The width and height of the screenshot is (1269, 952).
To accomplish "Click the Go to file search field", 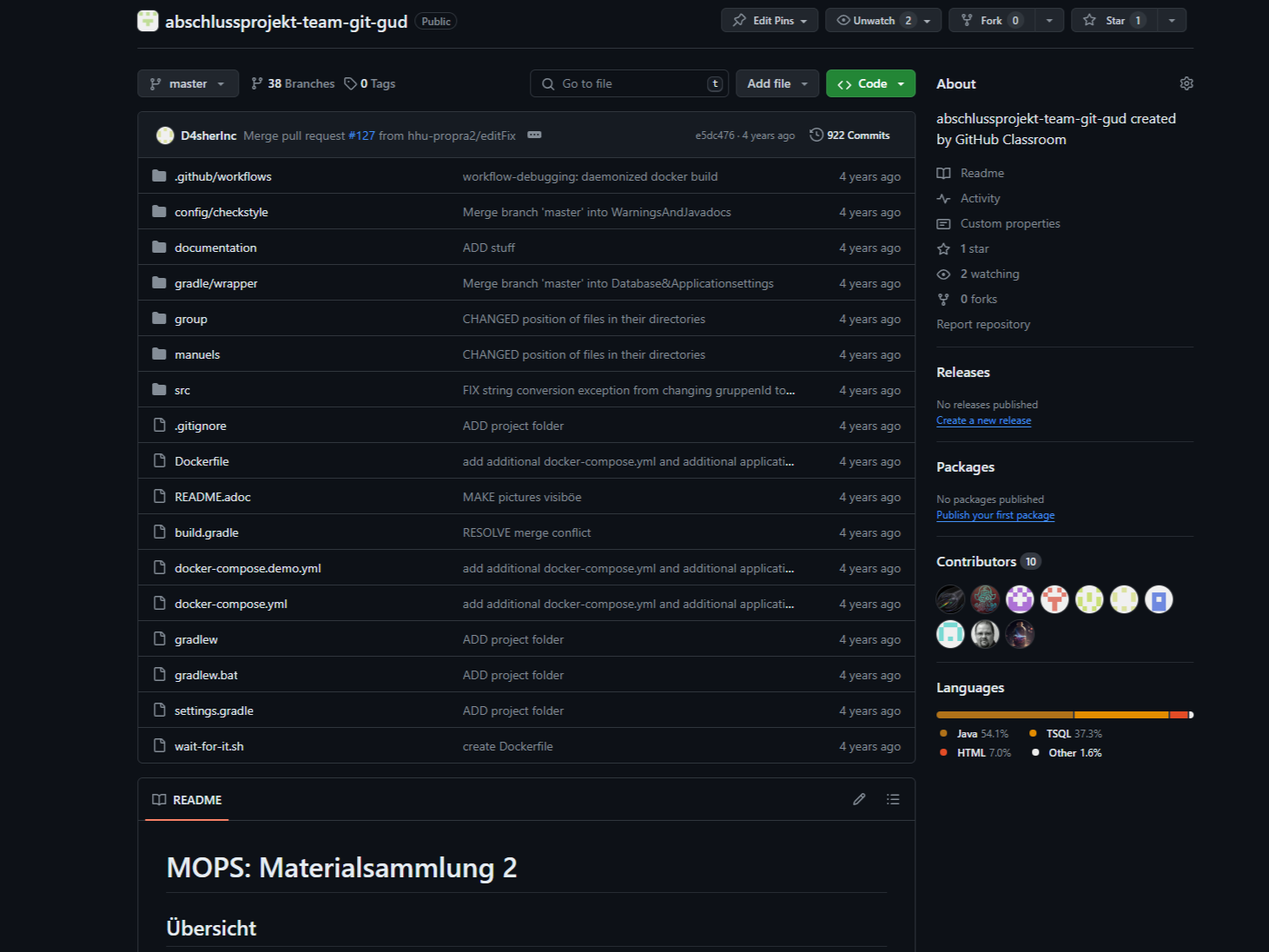I will [x=629, y=83].
